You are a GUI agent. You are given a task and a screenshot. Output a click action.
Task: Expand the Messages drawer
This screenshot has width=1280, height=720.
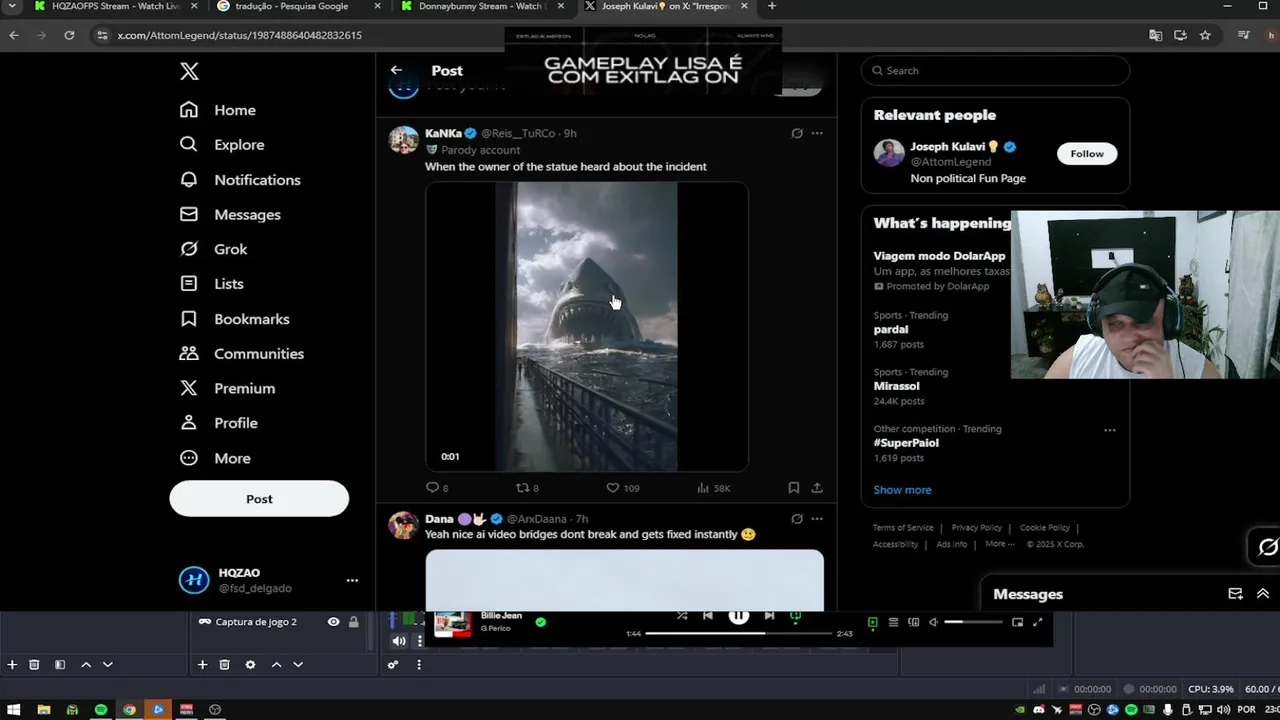[x=1262, y=594]
